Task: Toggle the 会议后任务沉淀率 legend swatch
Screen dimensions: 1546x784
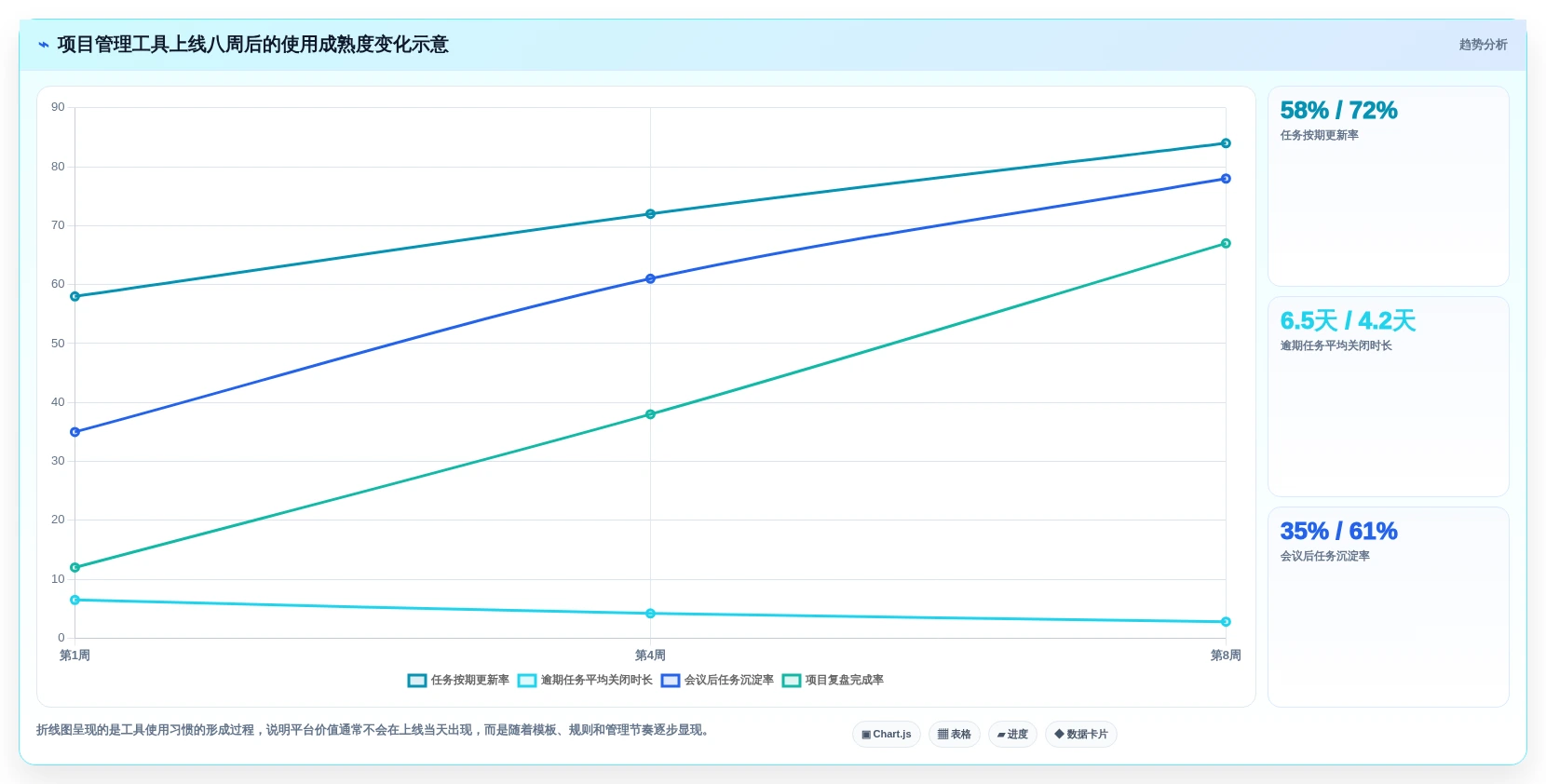Action: tap(671, 681)
